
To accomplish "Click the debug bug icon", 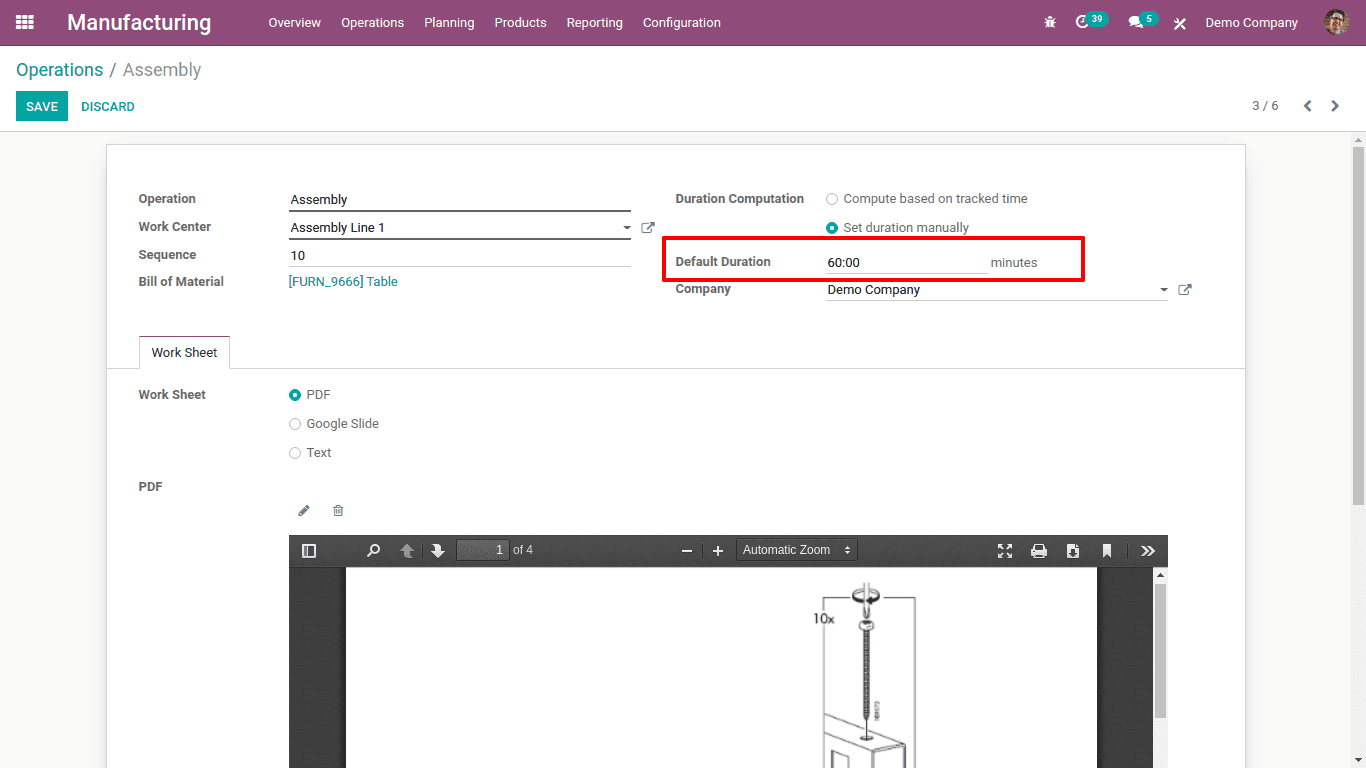I will 1050,22.
